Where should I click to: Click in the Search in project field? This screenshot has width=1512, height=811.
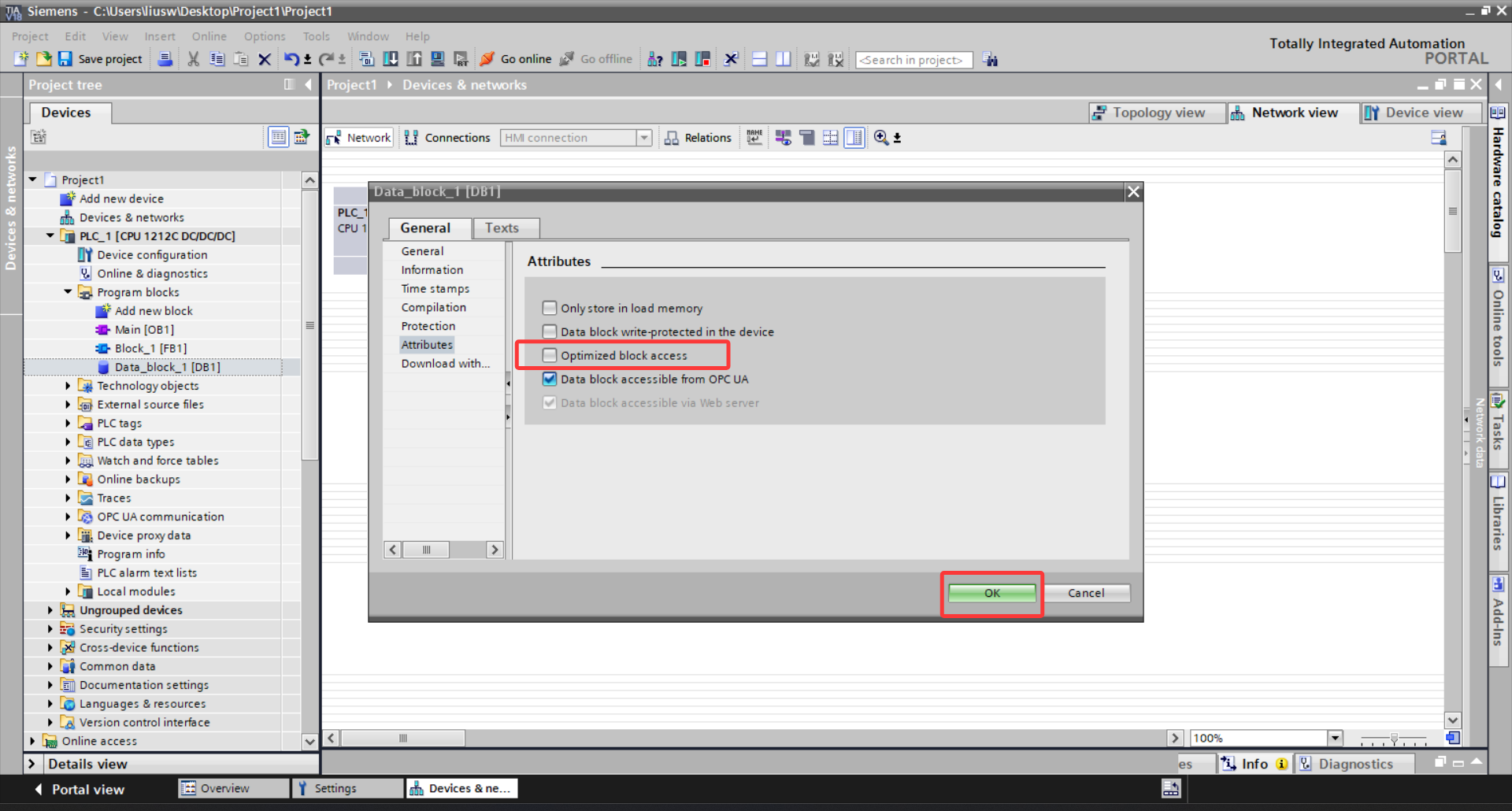coord(913,60)
